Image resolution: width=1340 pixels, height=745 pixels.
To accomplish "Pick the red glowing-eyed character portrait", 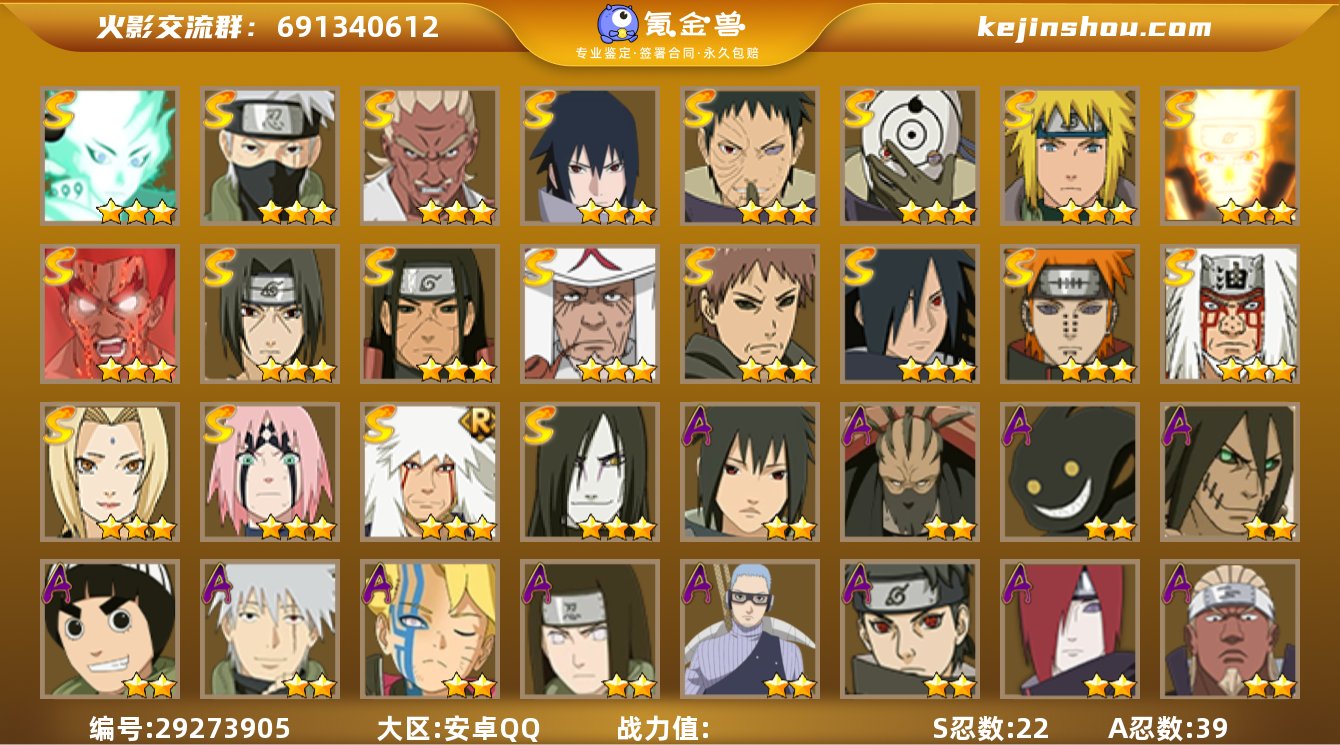I will click(x=110, y=314).
